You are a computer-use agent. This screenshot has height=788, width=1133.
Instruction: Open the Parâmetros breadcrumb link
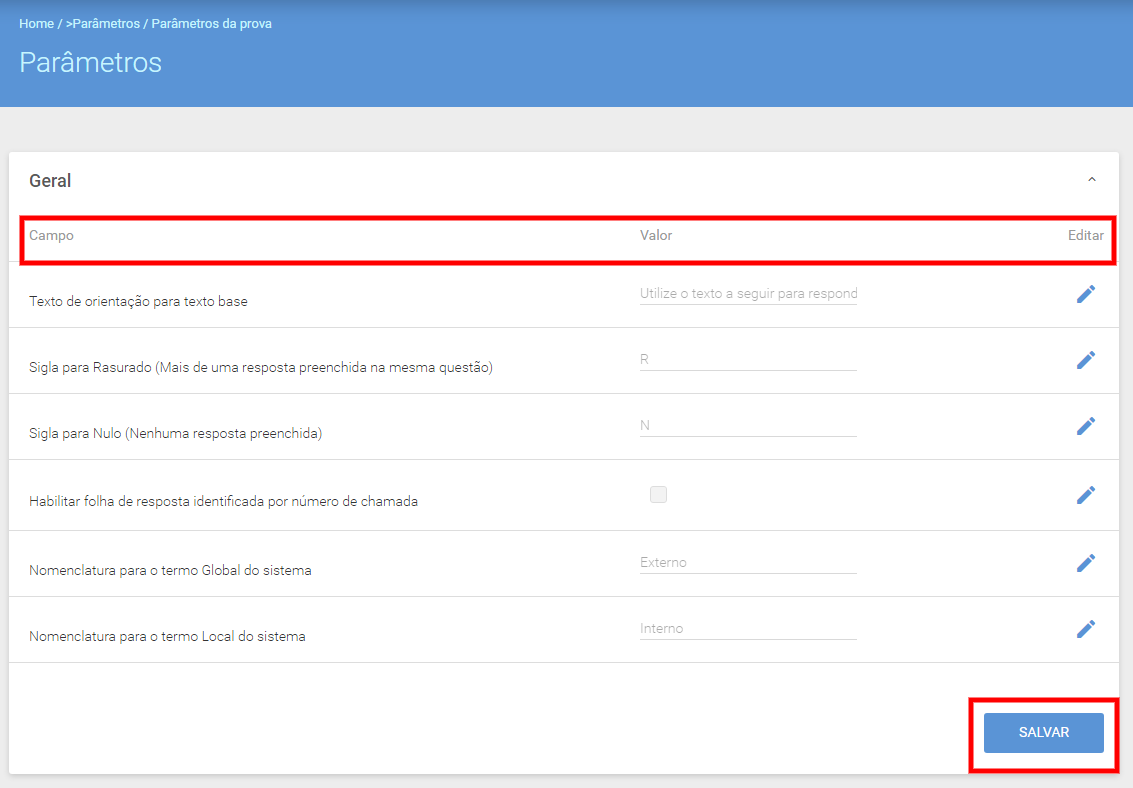tap(106, 24)
